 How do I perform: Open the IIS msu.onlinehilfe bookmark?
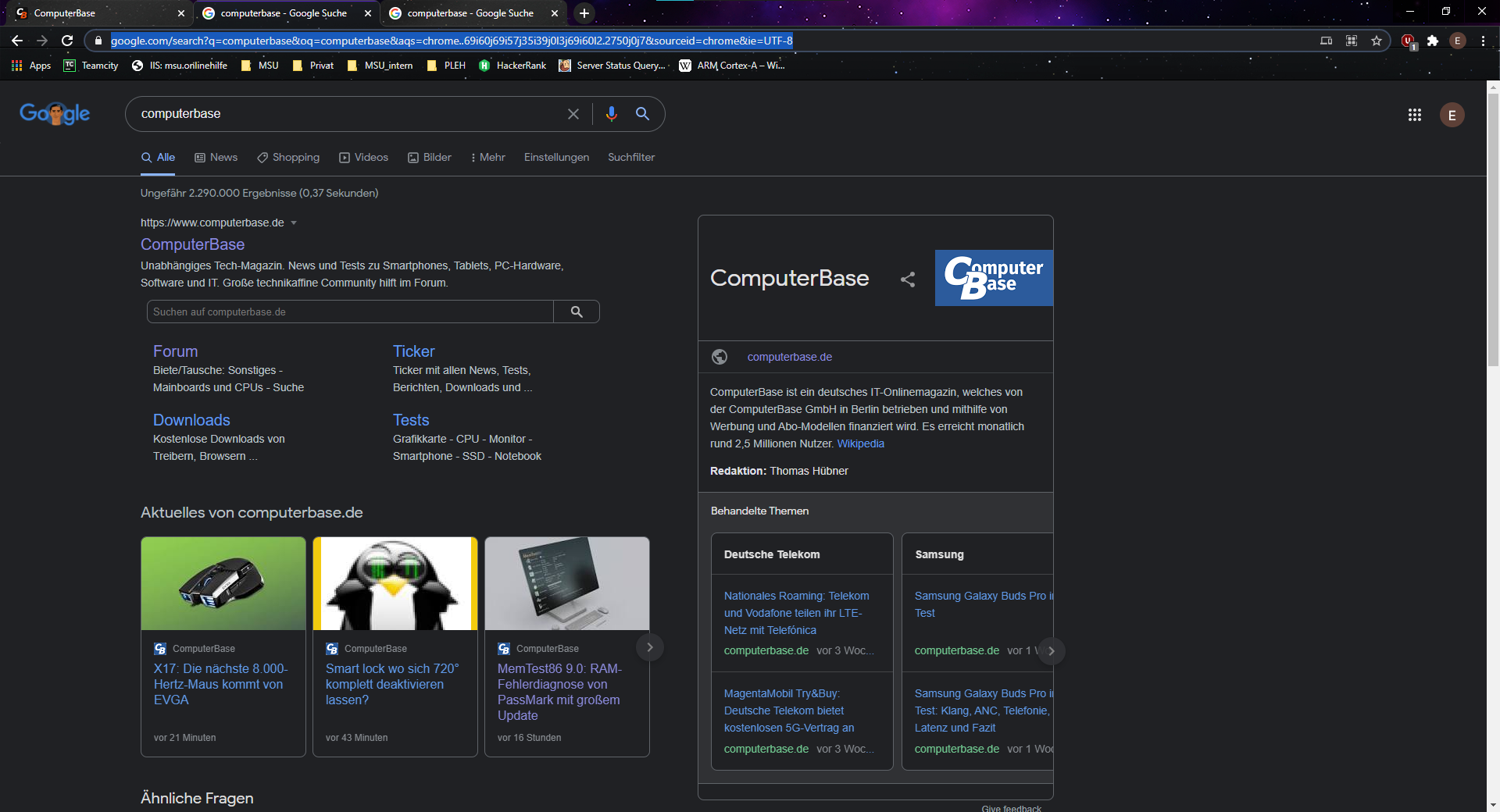pos(180,66)
